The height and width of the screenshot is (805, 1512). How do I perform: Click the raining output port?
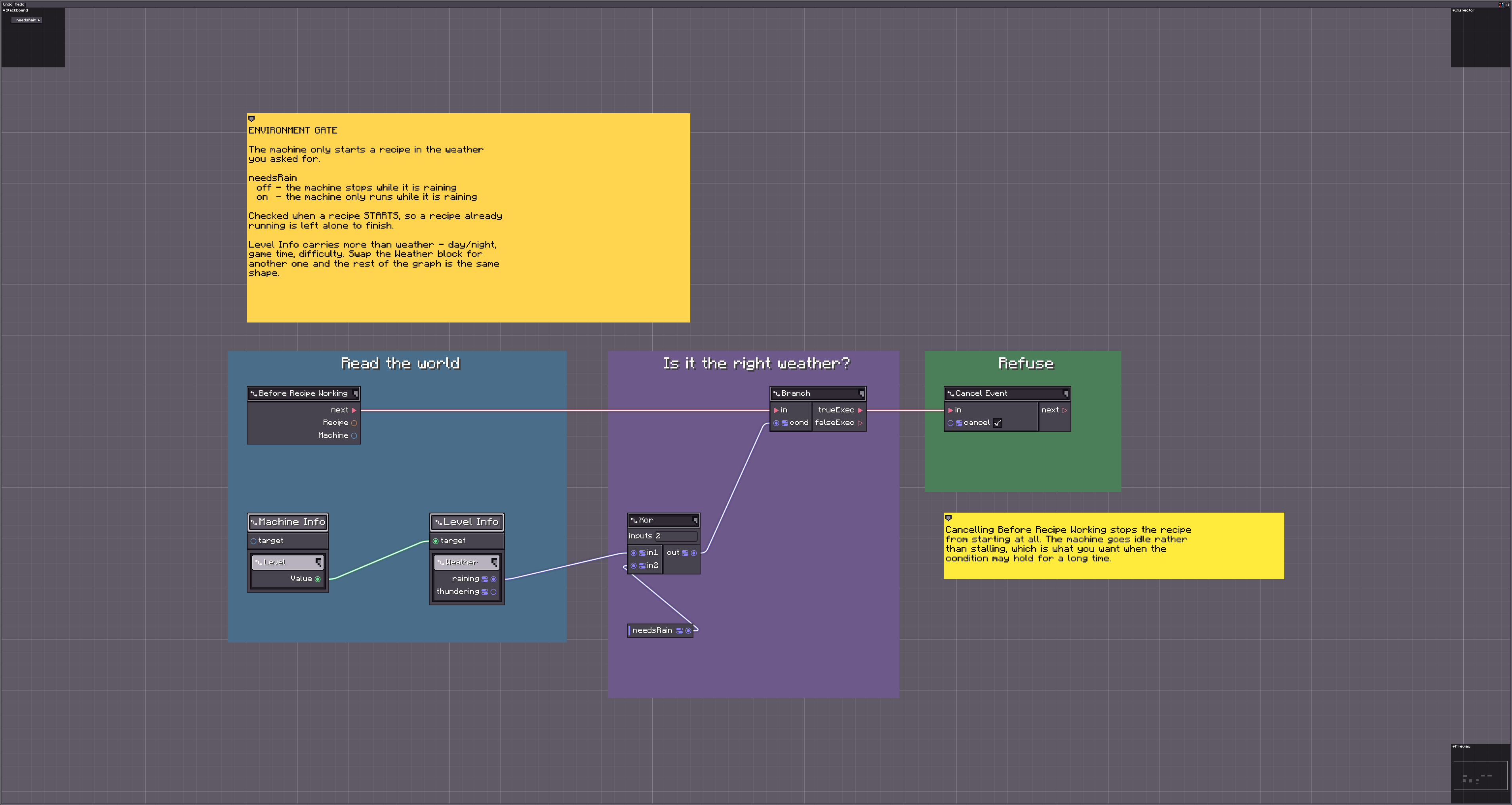pos(493,579)
